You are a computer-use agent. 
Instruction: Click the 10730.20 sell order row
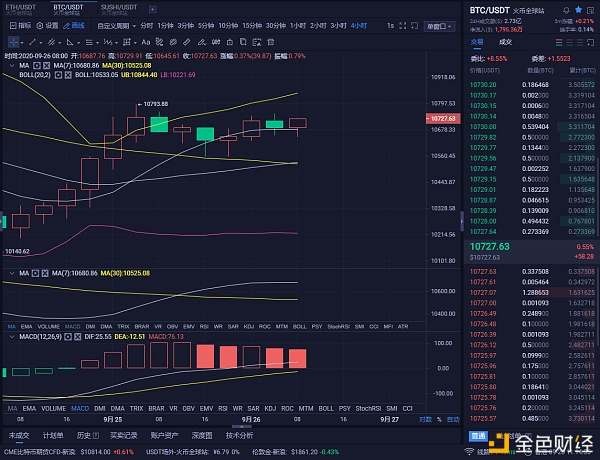tap(520, 85)
